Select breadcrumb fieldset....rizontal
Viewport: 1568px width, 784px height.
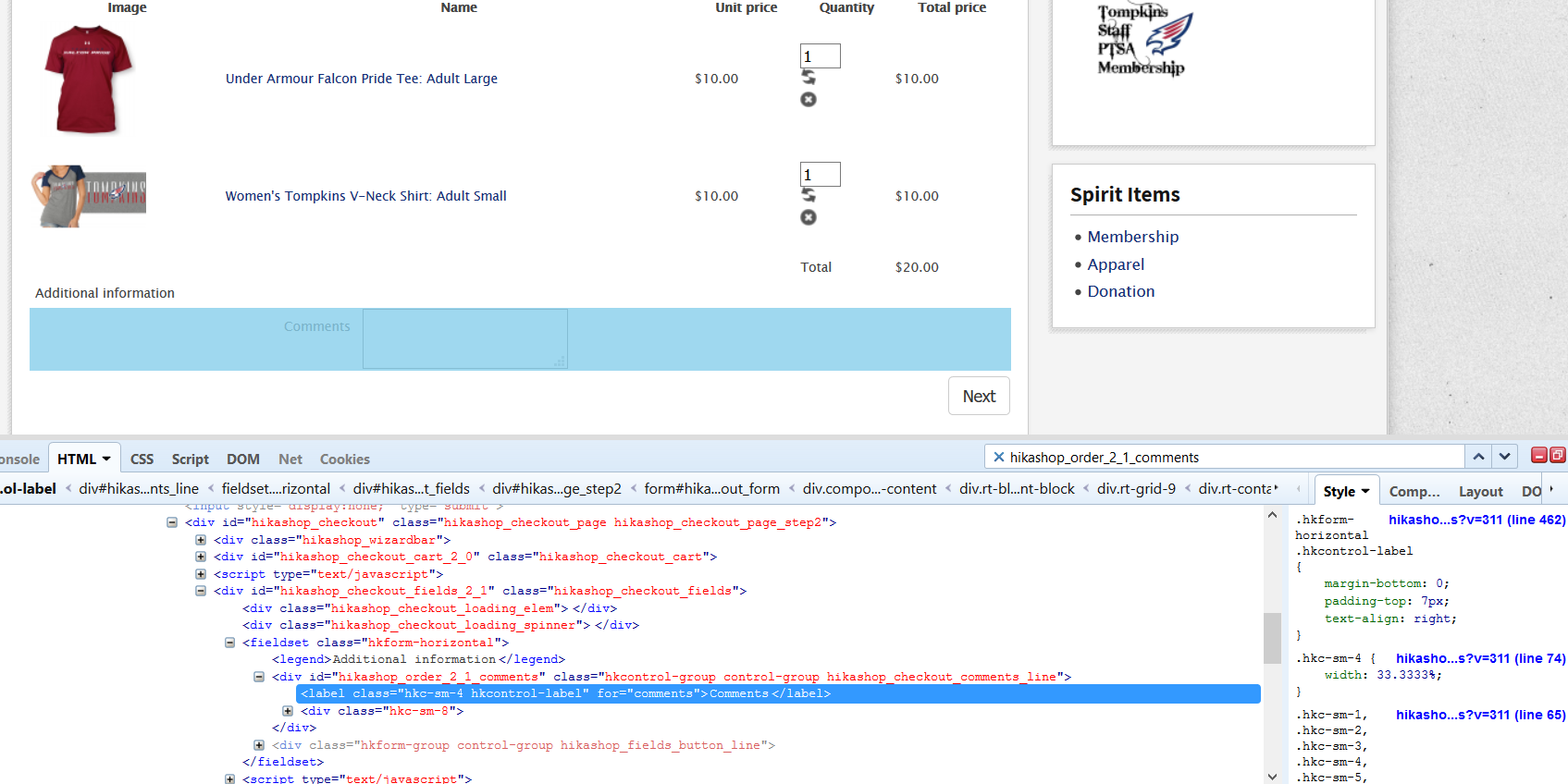pos(276,488)
